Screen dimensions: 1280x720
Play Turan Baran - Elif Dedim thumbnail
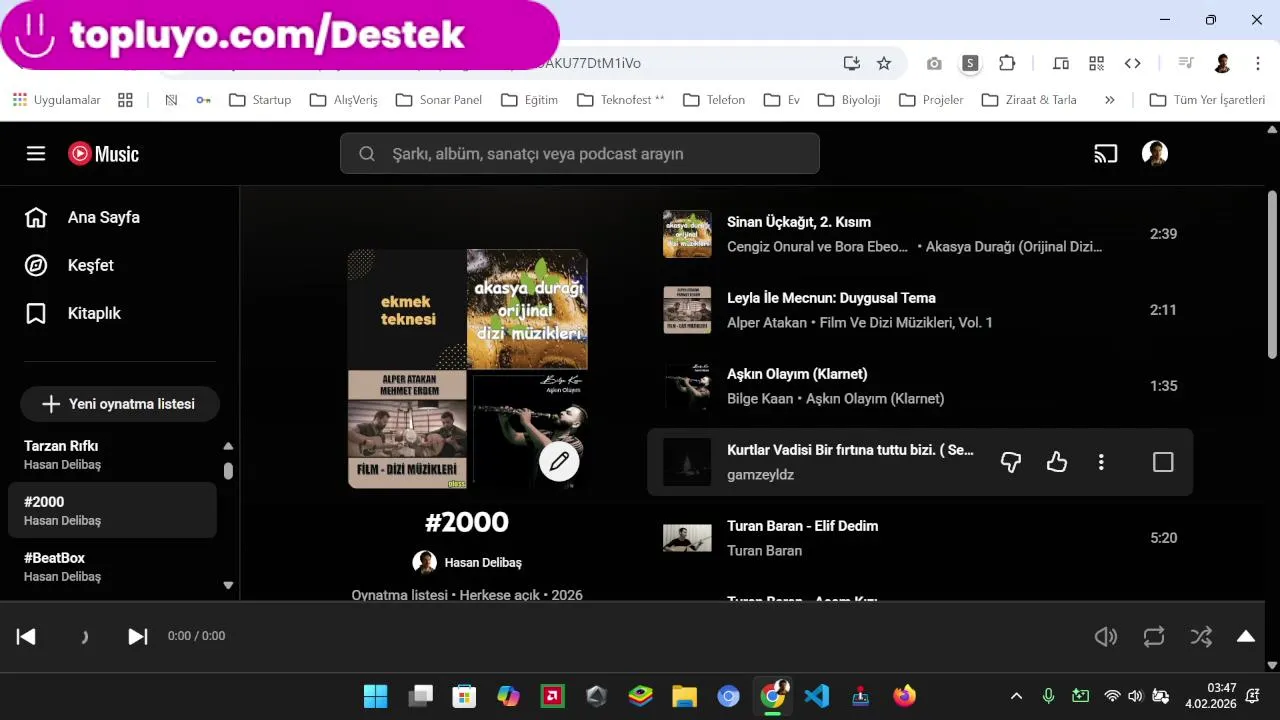(x=687, y=538)
